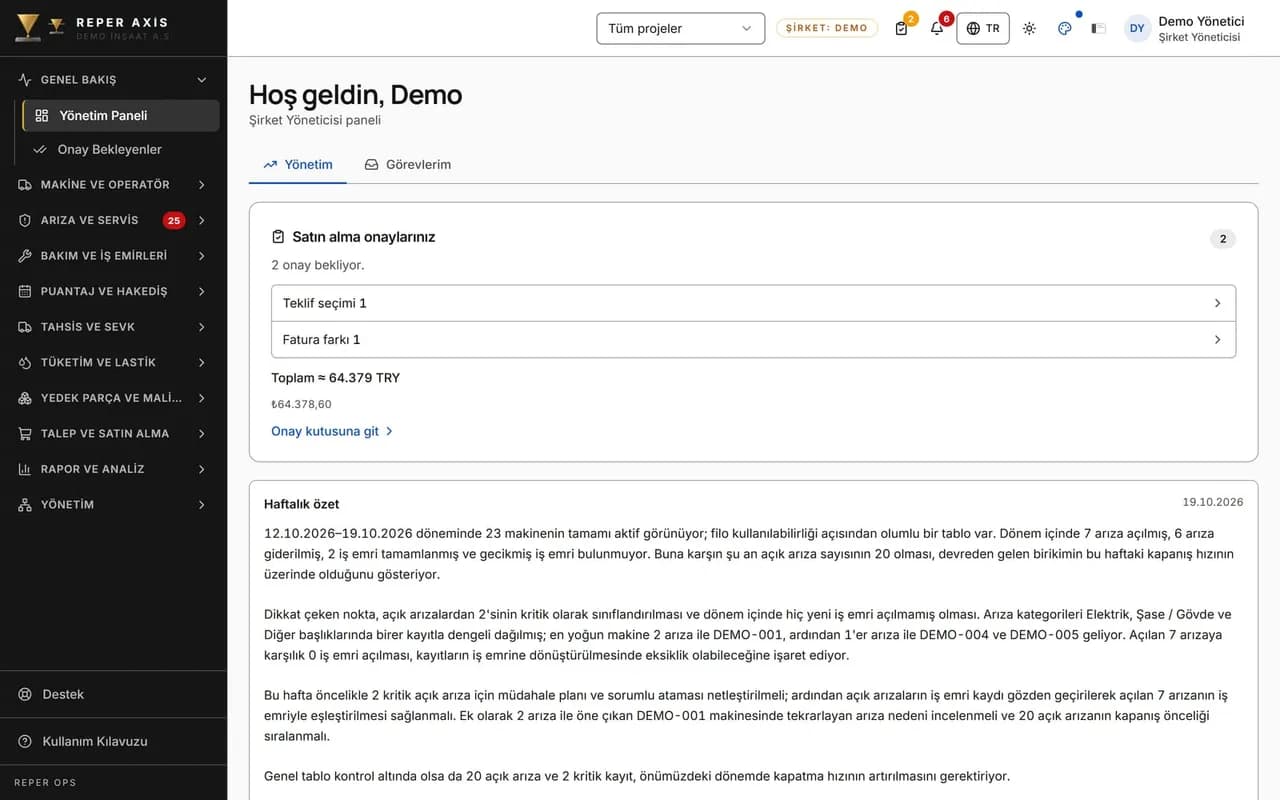Viewport: 1280px width, 800px height.
Task: Open the pending approvals clipboard icon
Action: (902, 28)
